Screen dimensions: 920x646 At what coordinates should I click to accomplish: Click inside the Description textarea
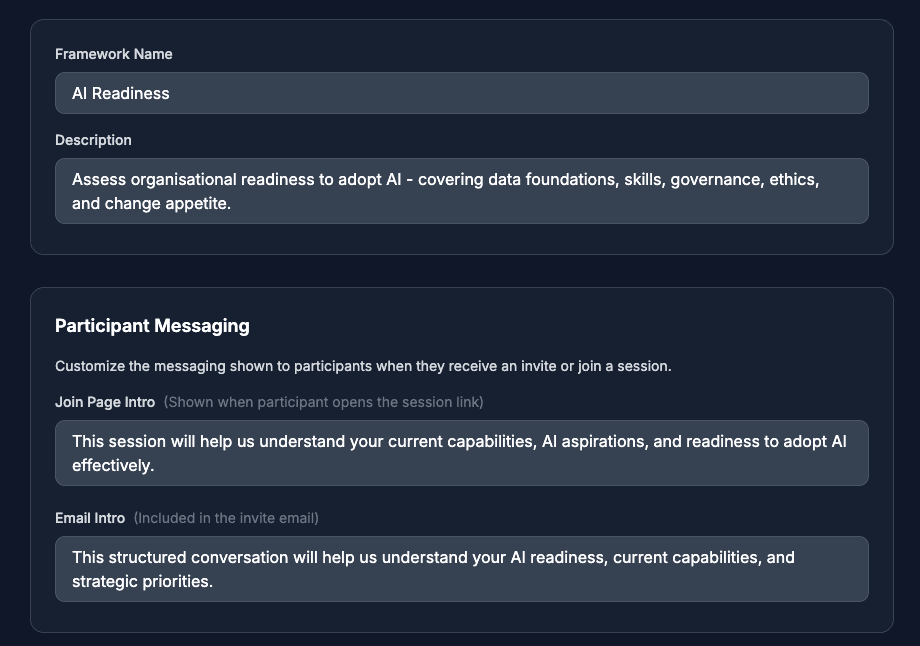[461, 190]
